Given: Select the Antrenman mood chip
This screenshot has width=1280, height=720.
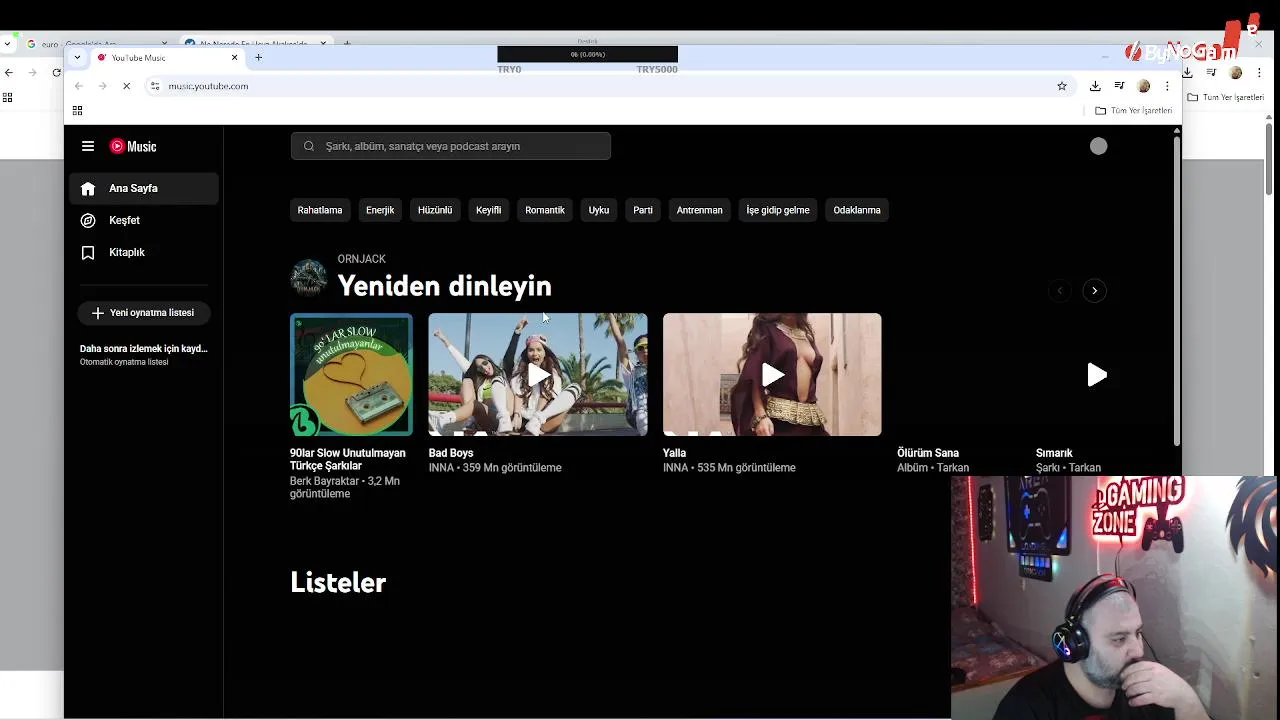Looking at the screenshot, I should click(x=699, y=210).
